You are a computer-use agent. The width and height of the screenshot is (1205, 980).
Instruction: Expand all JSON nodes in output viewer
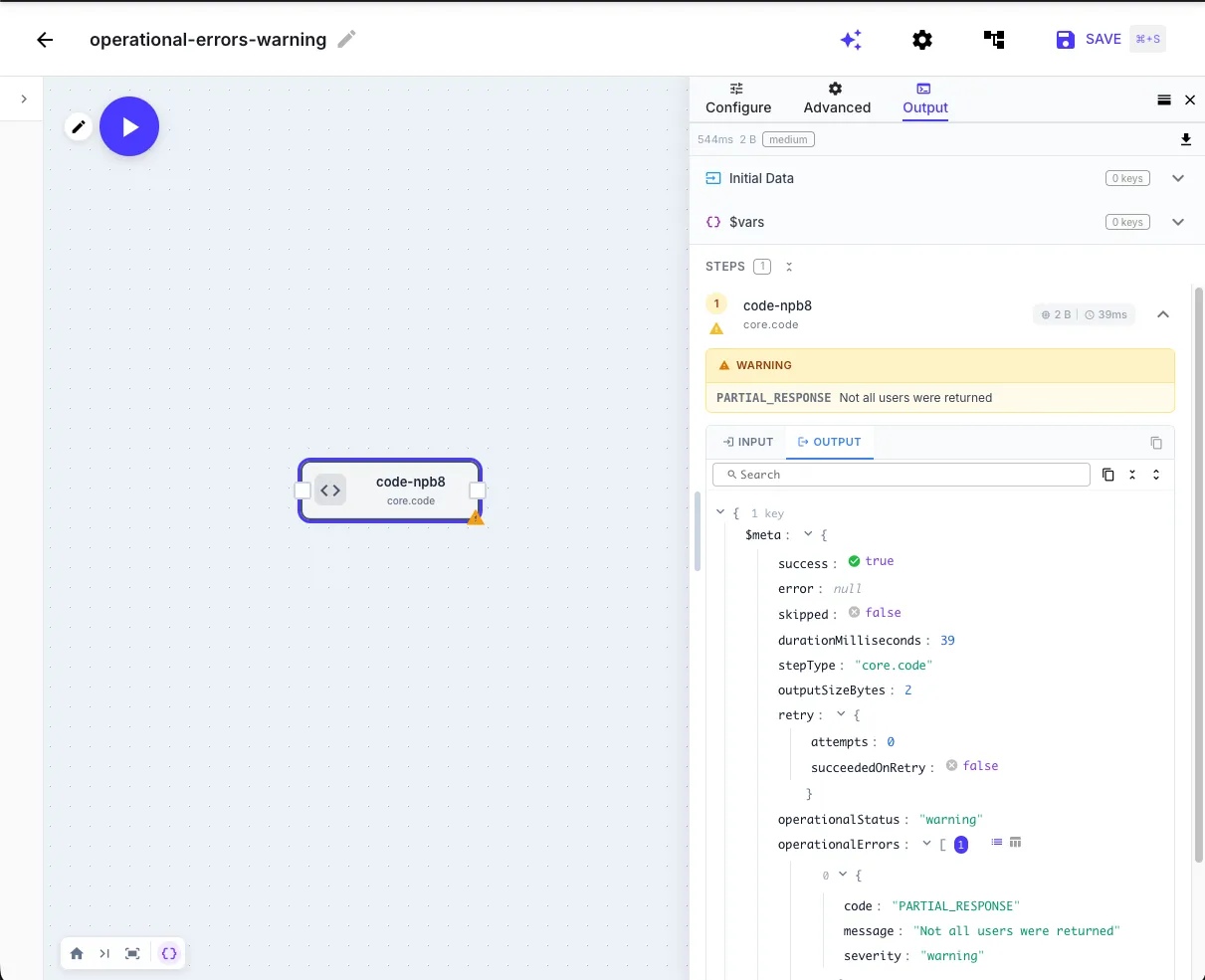pyautogui.click(x=1155, y=475)
